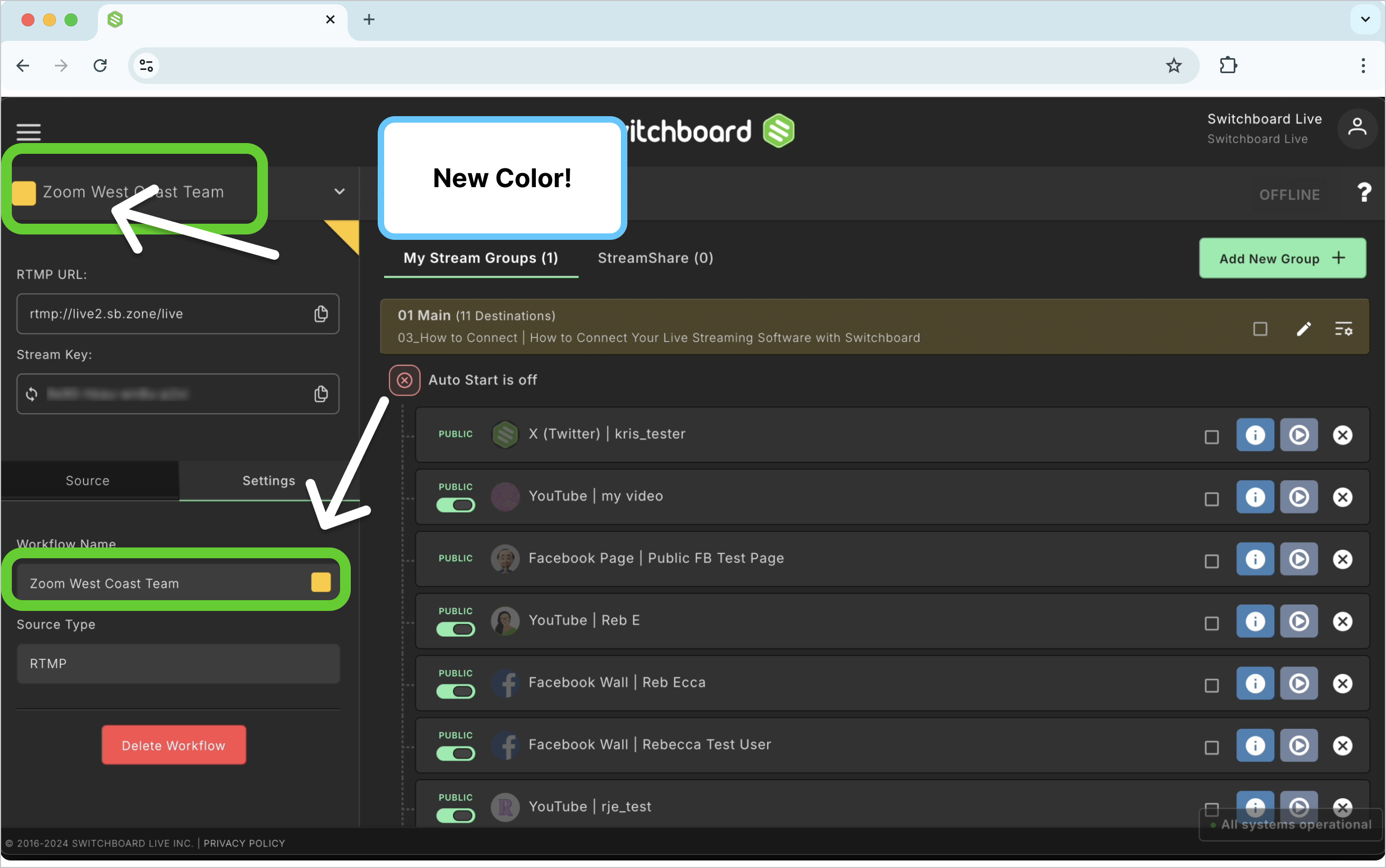Open the Privacy Policy link
This screenshot has width=1386, height=868.
point(244,843)
